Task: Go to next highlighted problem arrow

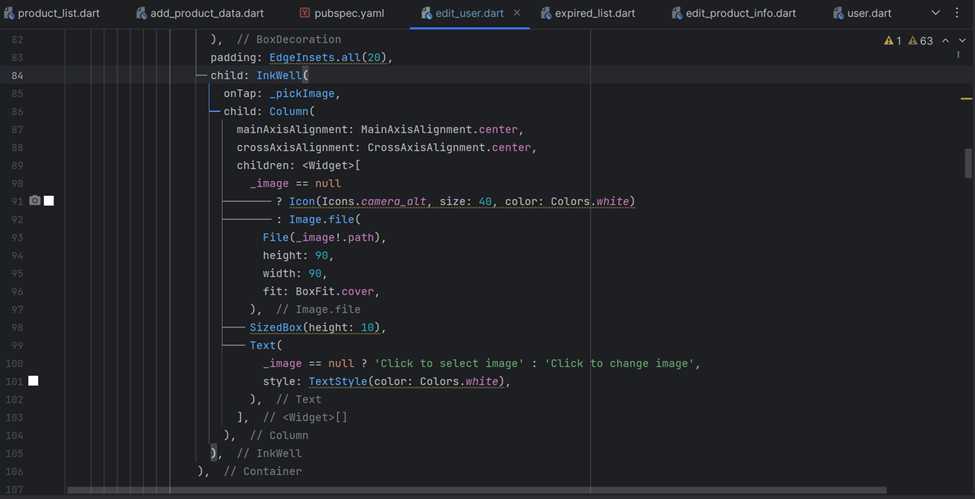Action: tap(963, 40)
